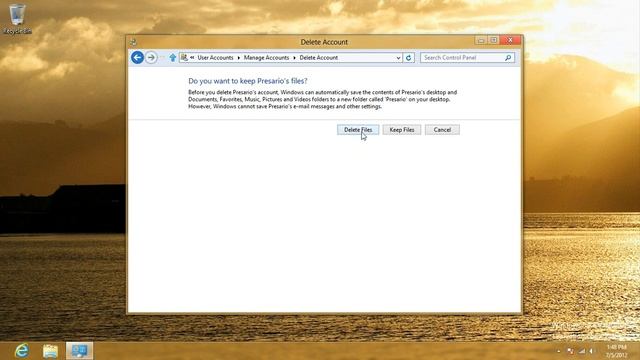Click the Delete Files button
The width and height of the screenshot is (640, 360).
tap(358, 130)
